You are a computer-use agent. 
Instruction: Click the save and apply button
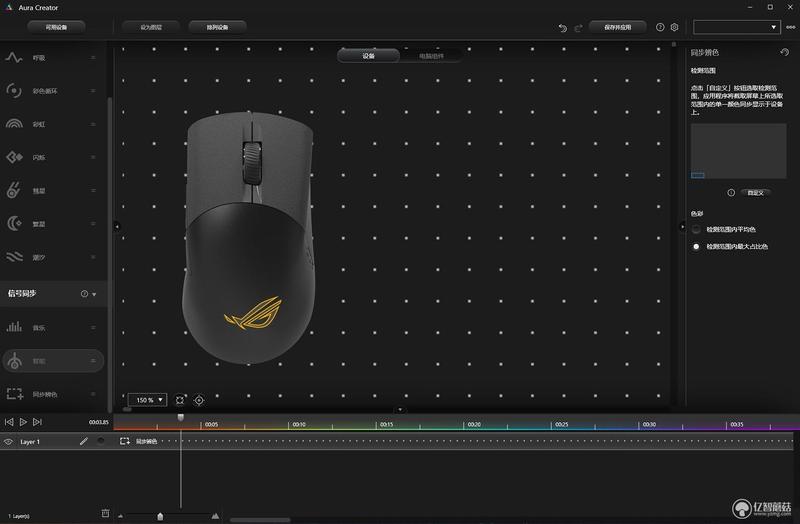pos(617,27)
